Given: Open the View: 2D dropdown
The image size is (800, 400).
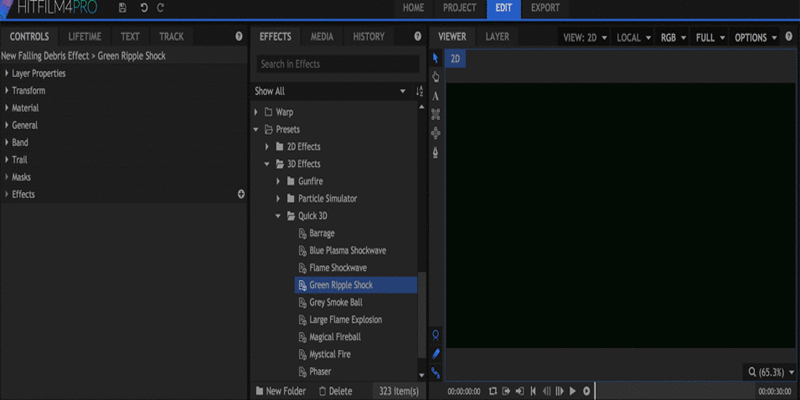Looking at the screenshot, I should 585,37.
